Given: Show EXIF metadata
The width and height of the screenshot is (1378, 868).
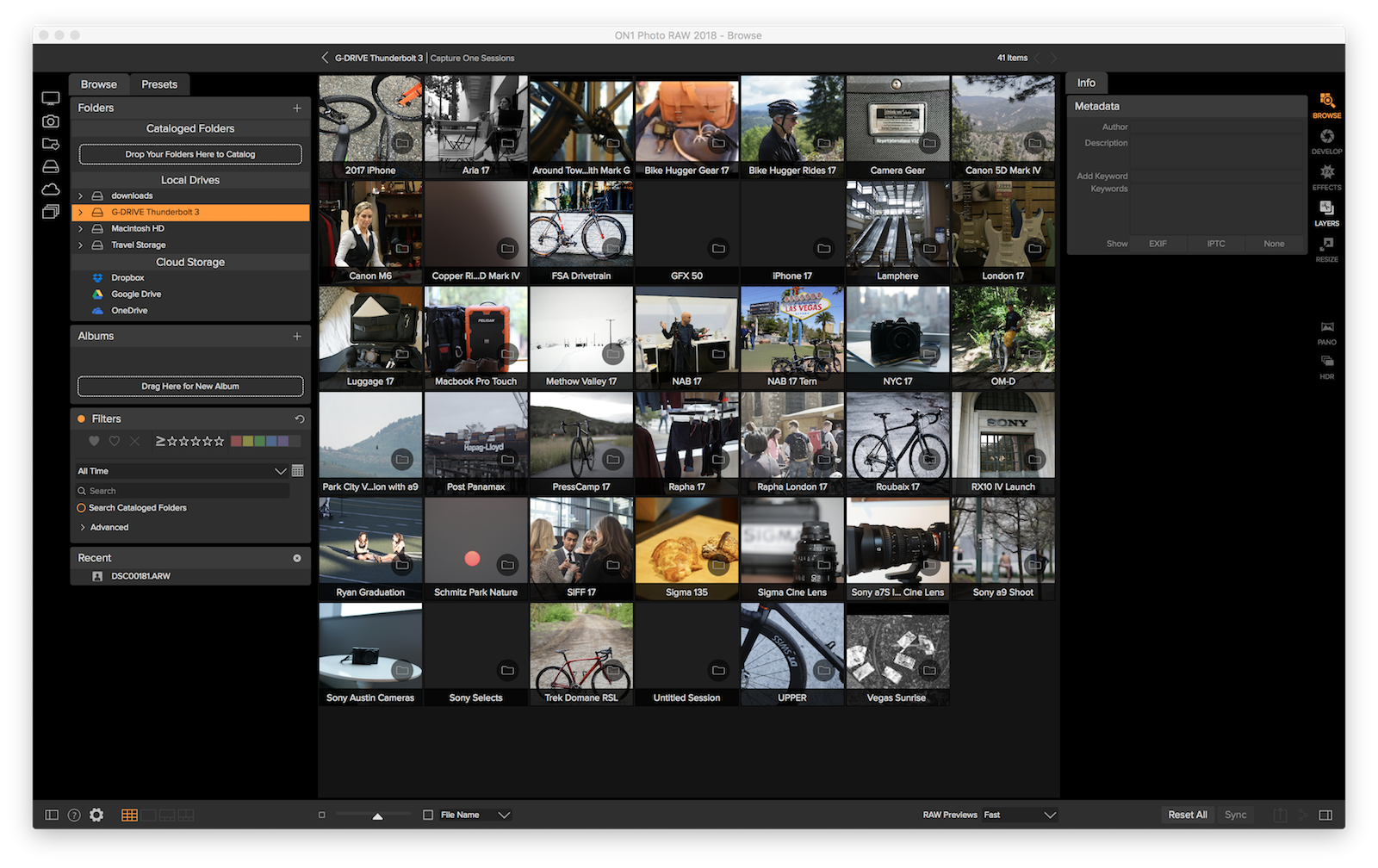Looking at the screenshot, I should click(1158, 244).
